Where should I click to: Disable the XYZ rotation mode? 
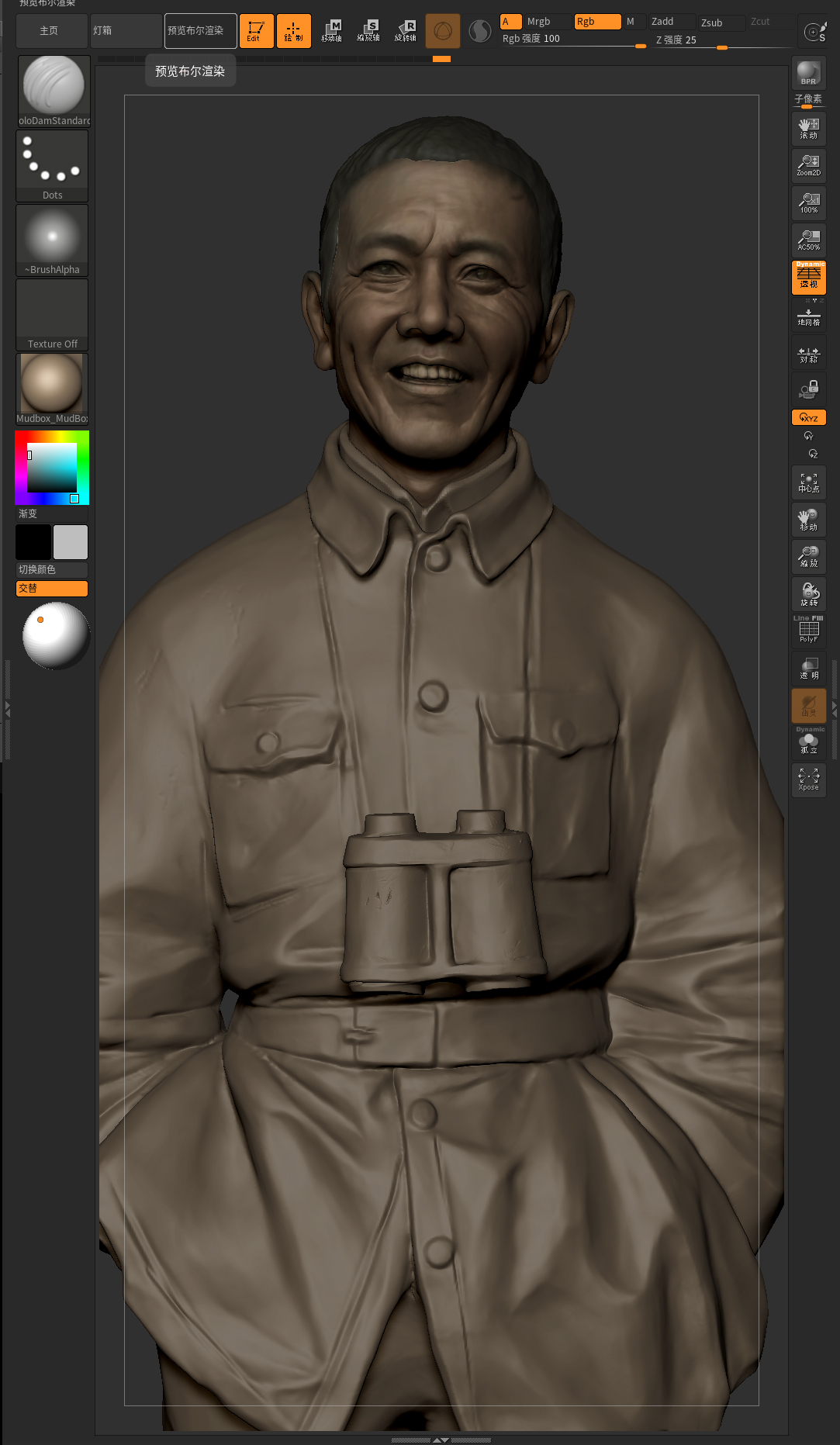(808, 417)
